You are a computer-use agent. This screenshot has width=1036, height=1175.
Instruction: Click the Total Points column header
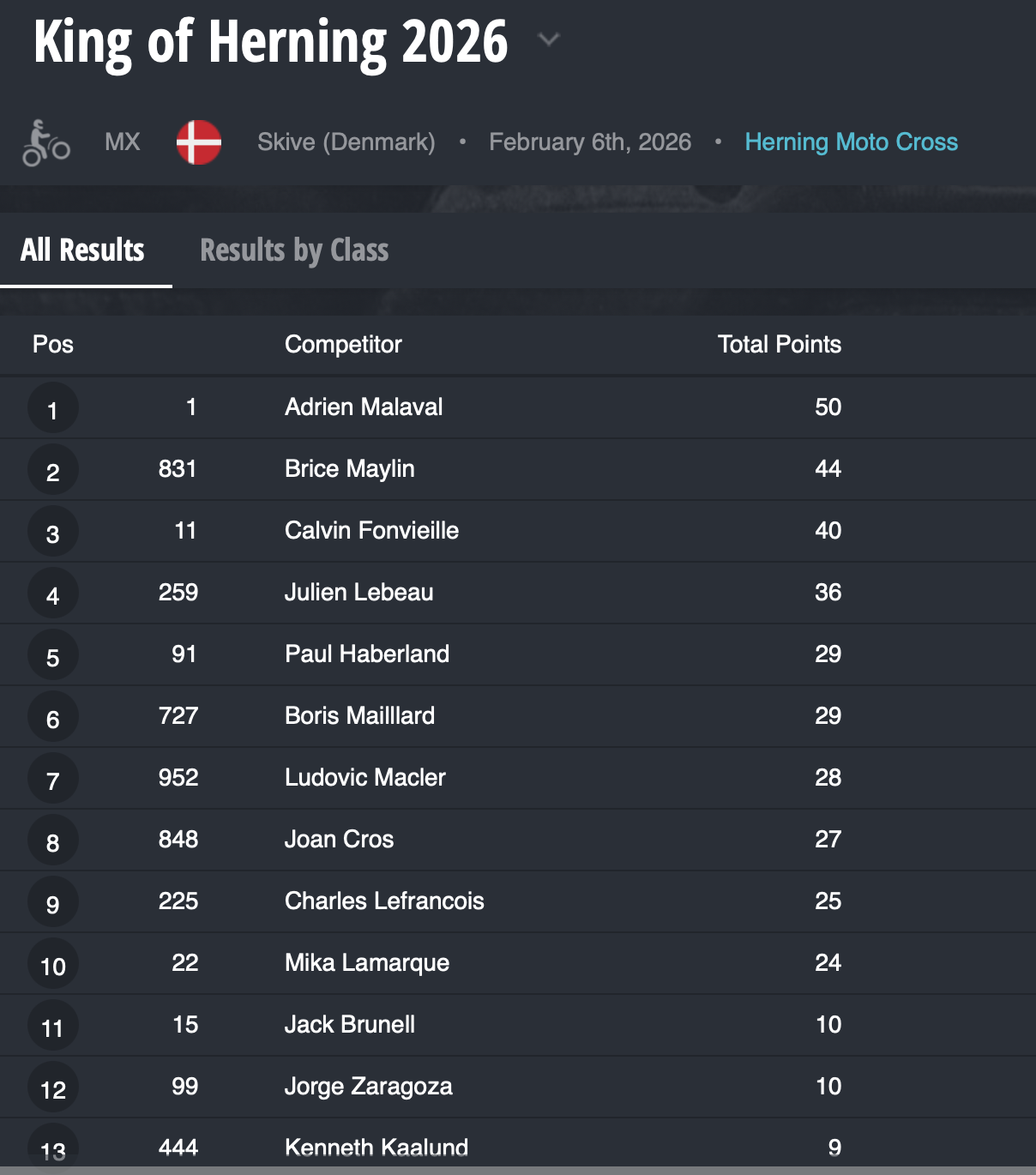tap(779, 345)
